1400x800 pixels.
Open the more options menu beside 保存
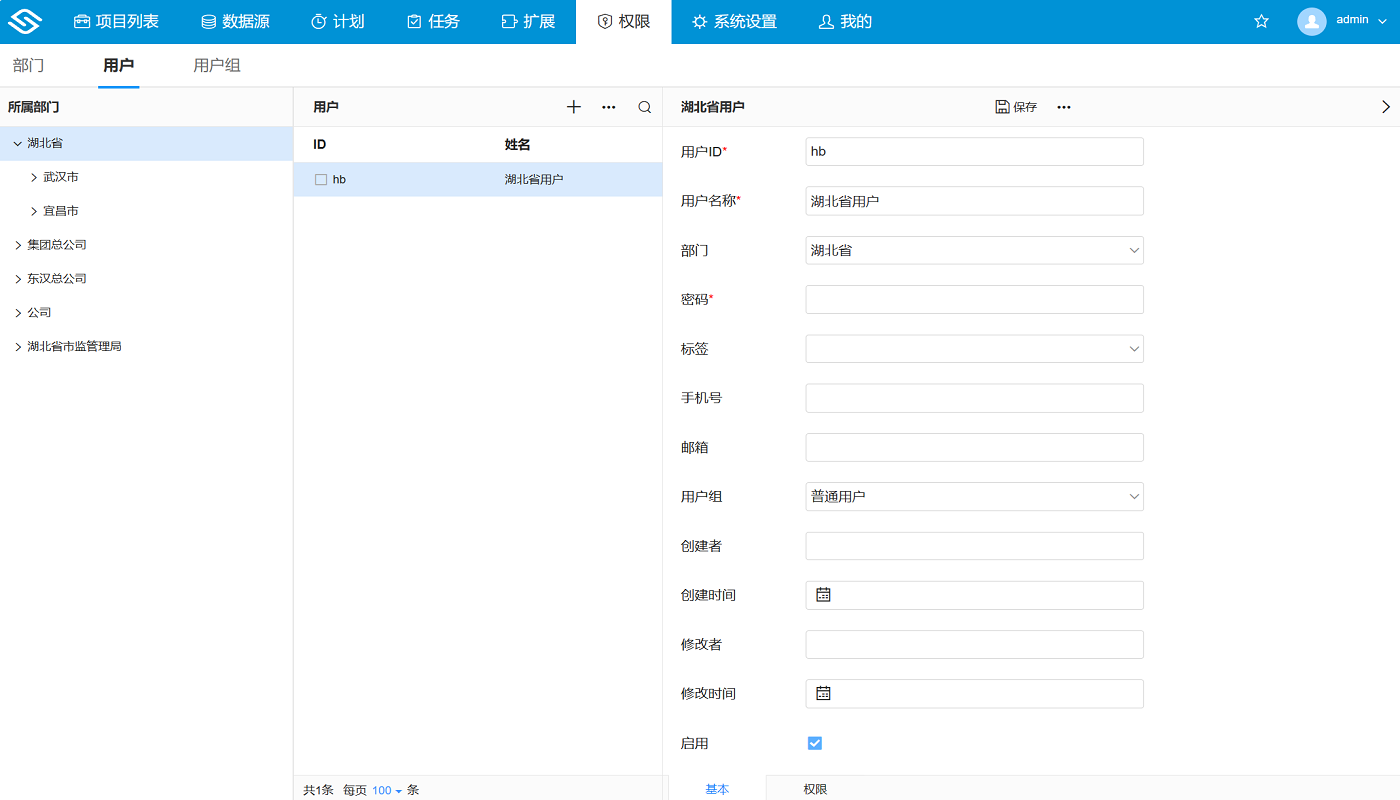1063,107
